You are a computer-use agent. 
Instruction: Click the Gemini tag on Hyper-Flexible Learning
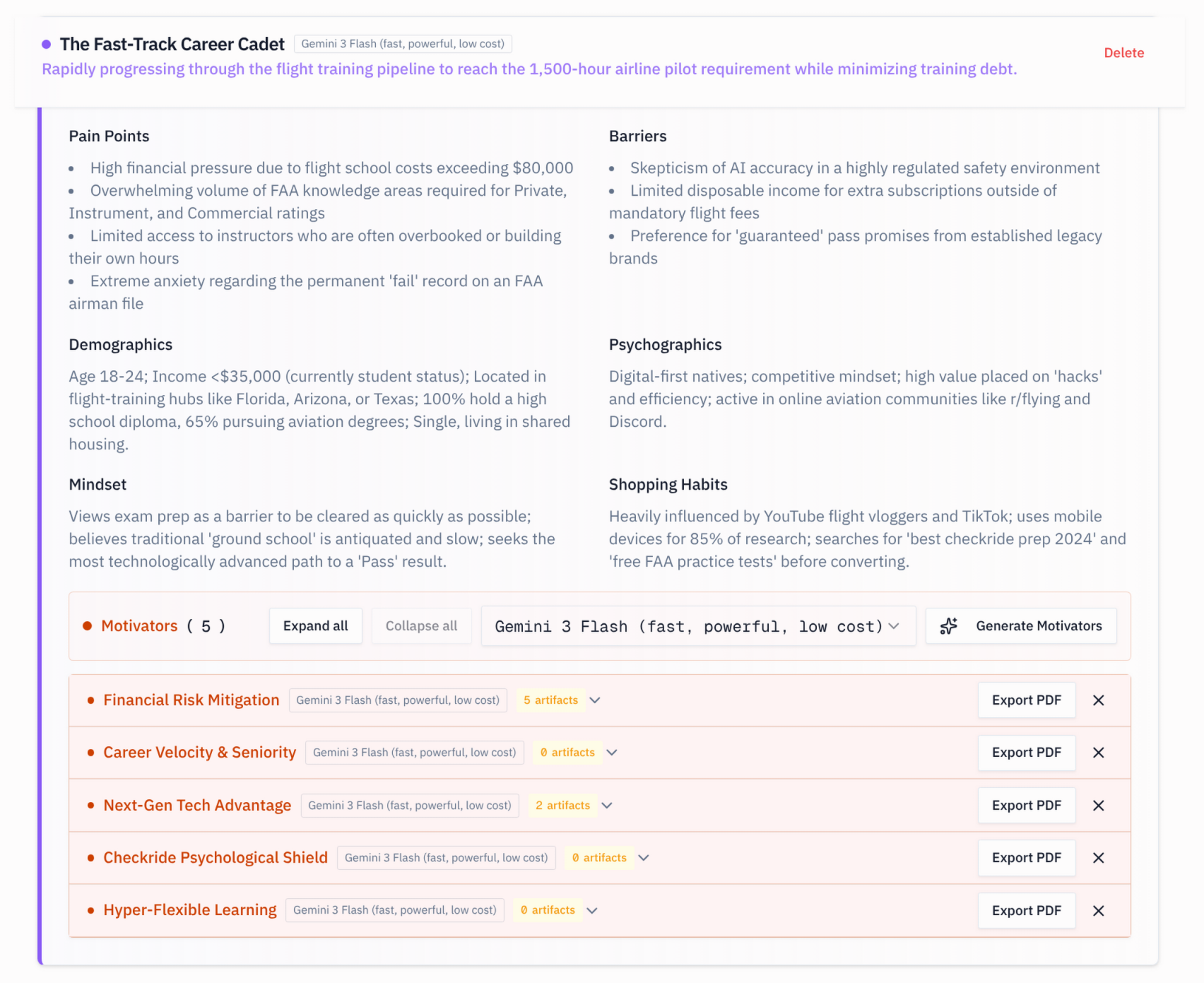coord(395,910)
